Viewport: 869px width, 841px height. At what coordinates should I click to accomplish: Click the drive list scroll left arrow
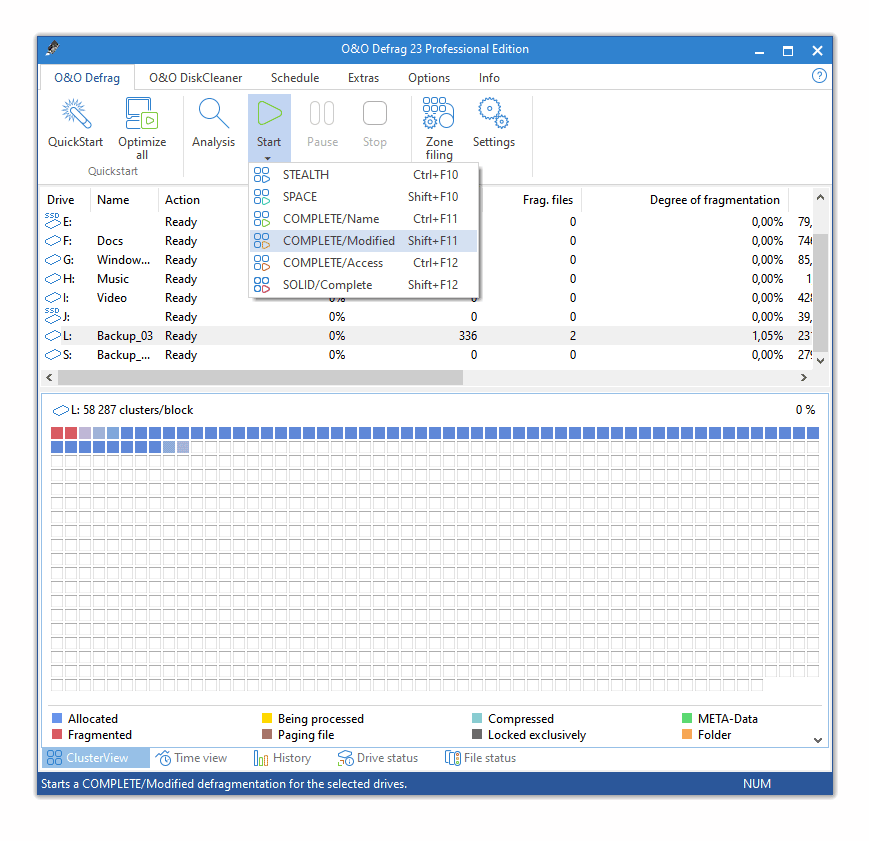tap(49, 378)
